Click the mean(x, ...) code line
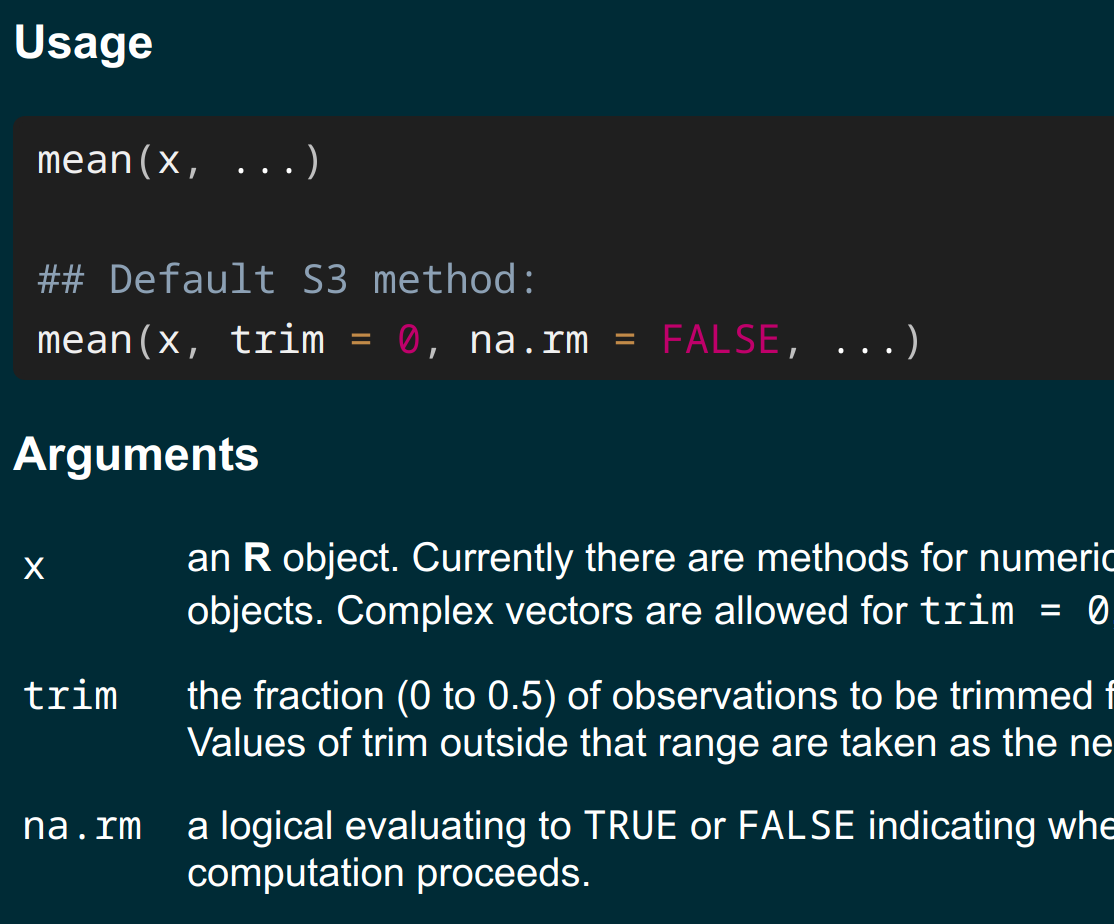1114x924 pixels. pos(179,161)
